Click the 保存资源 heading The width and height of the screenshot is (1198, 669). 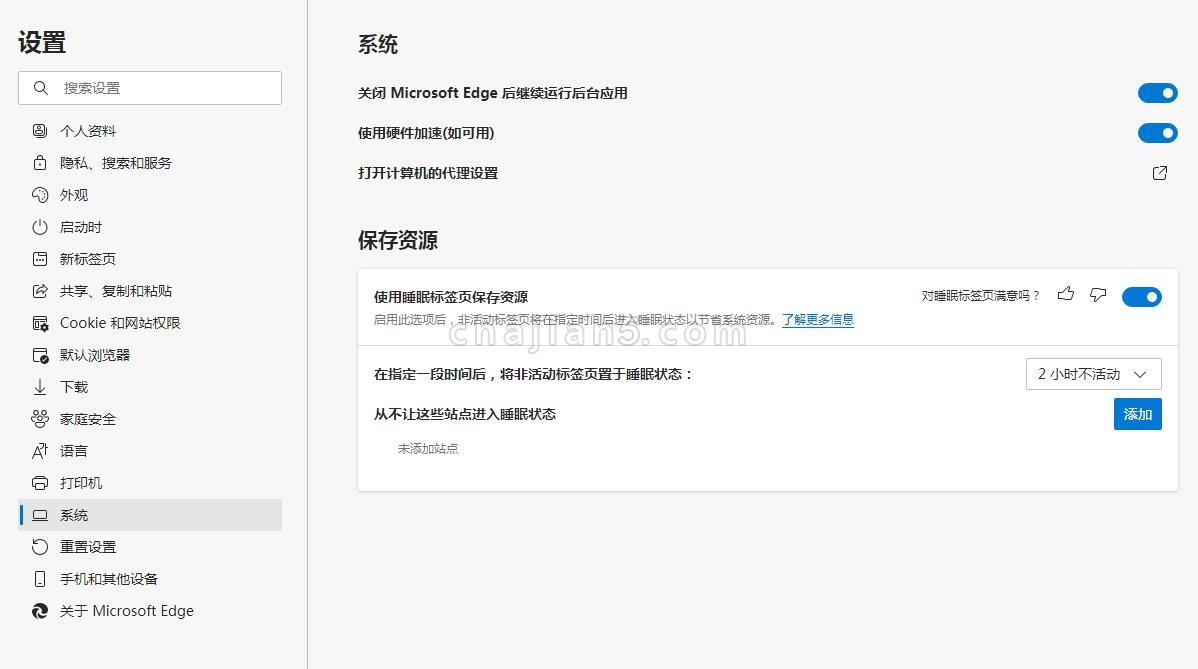click(x=398, y=240)
